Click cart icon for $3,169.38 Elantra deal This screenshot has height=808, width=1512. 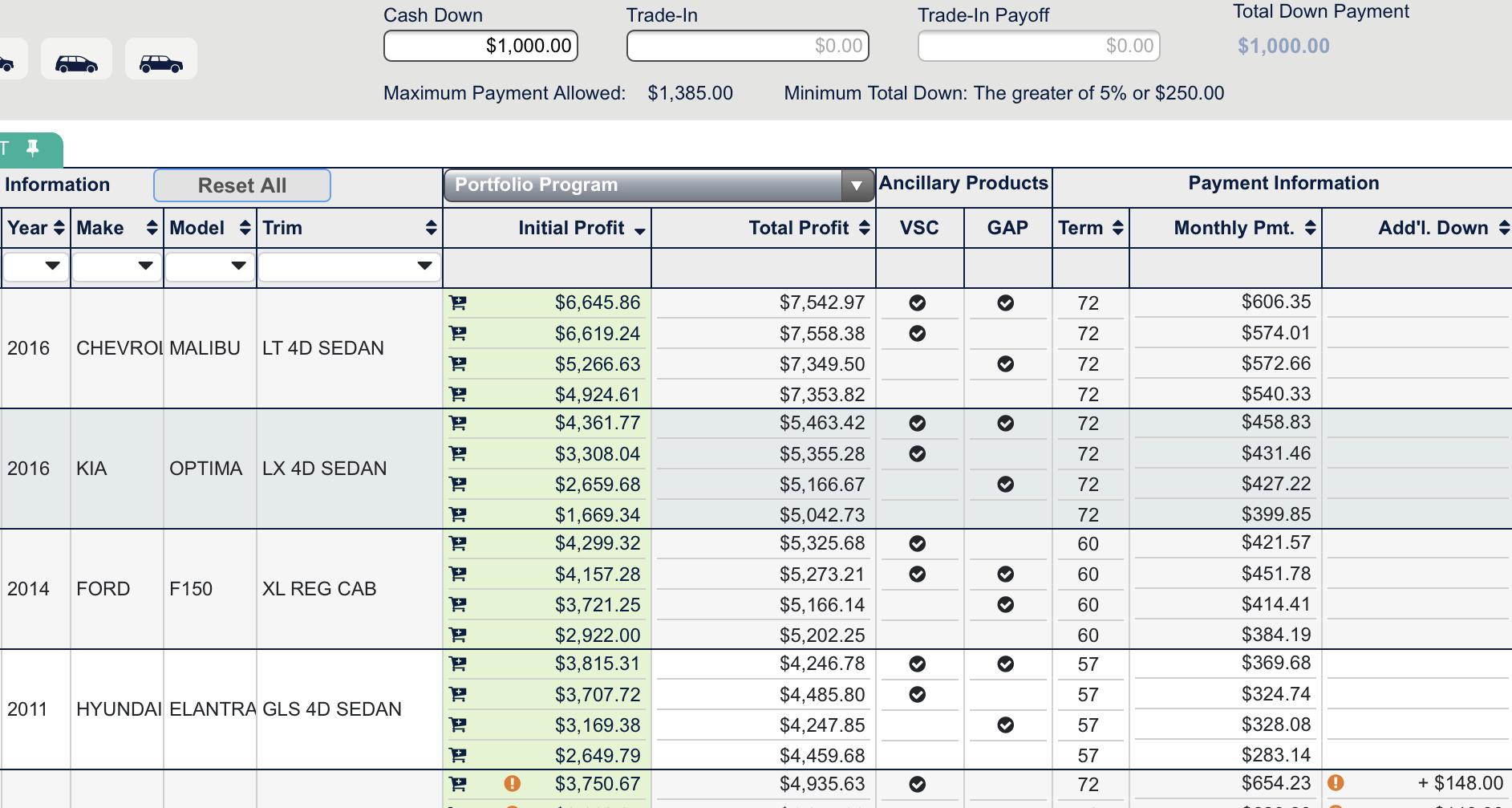[457, 725]
